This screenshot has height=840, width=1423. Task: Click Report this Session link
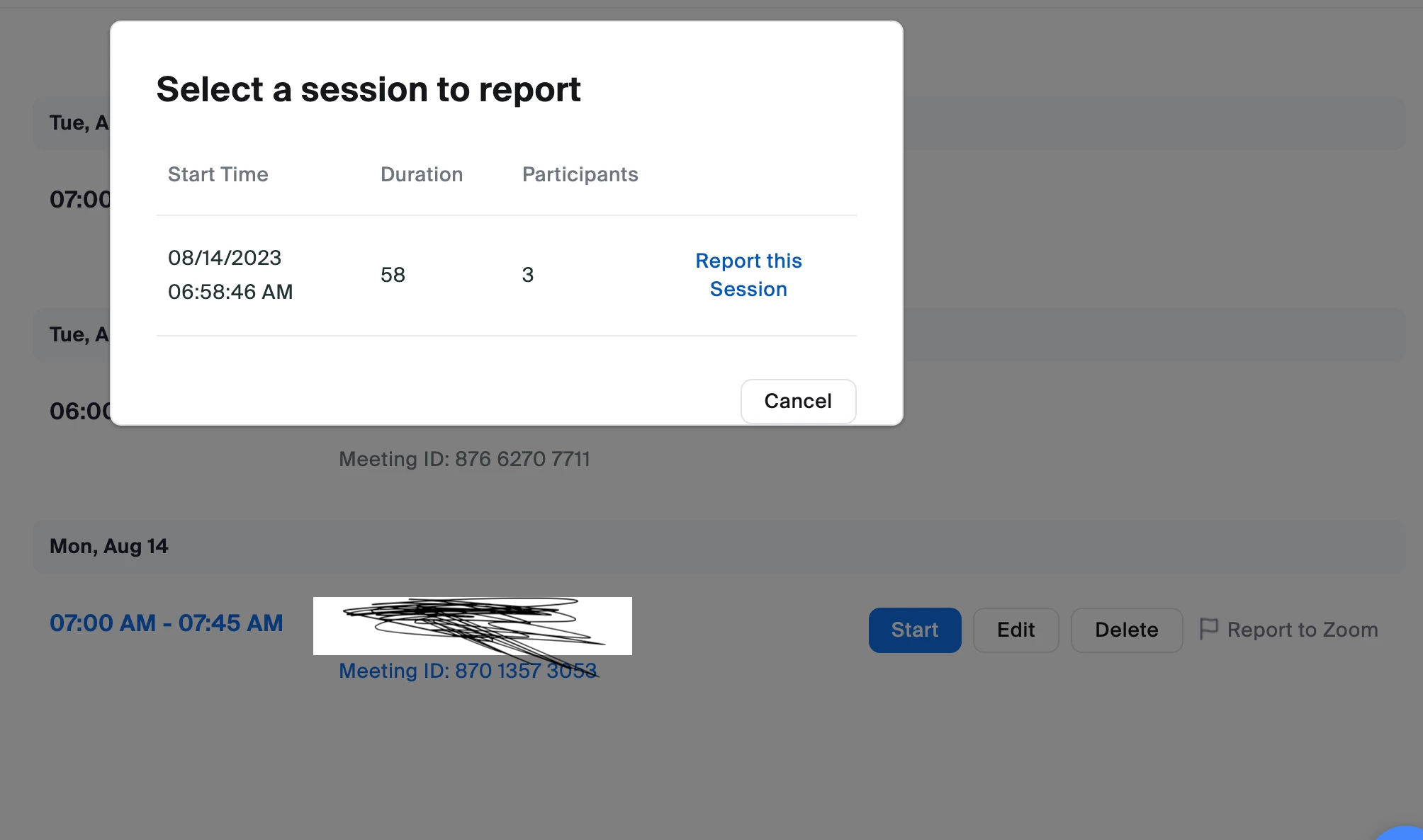(x=748, y=275)
